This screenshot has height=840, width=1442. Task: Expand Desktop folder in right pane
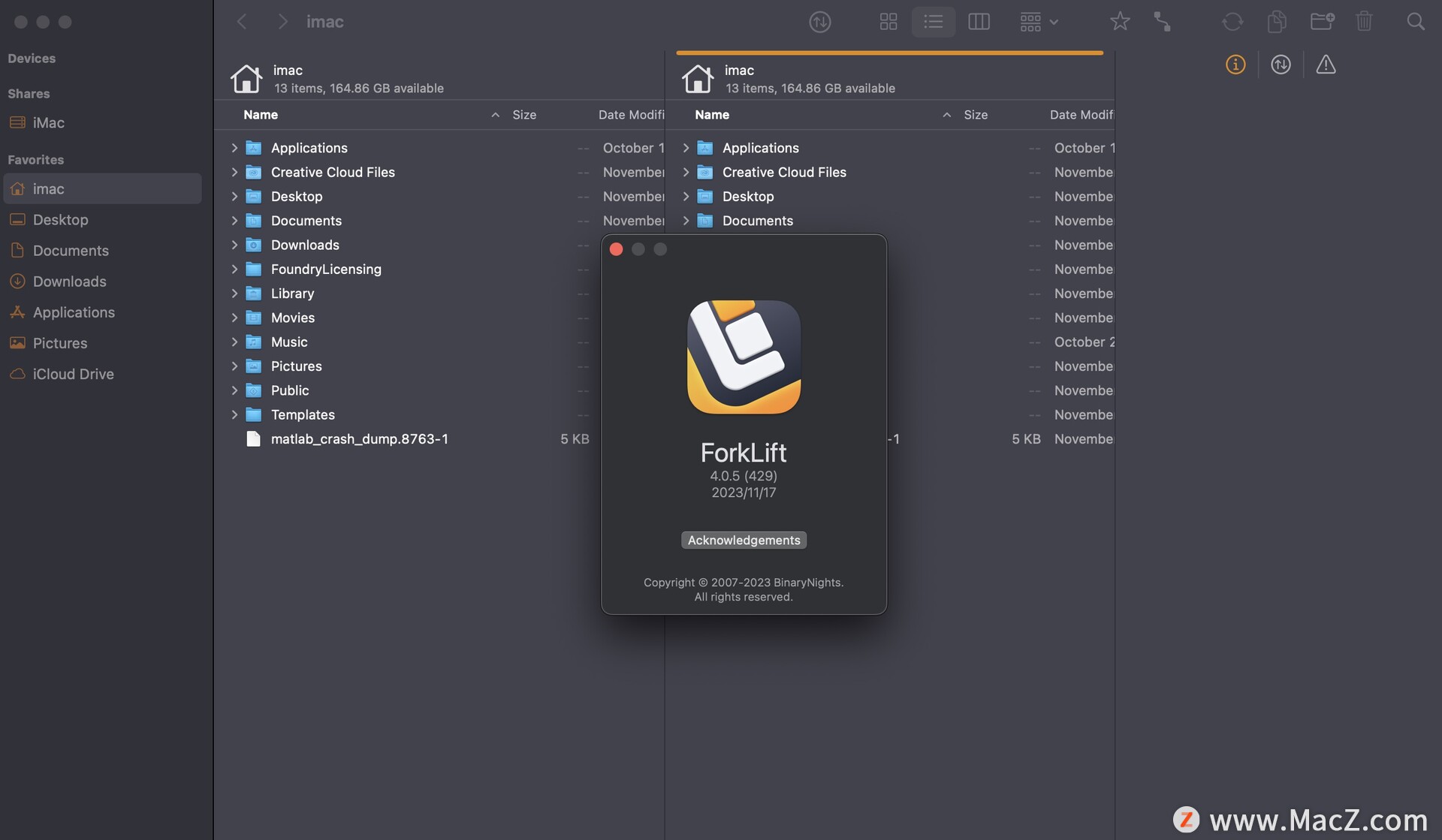click(x=686, y=196)
